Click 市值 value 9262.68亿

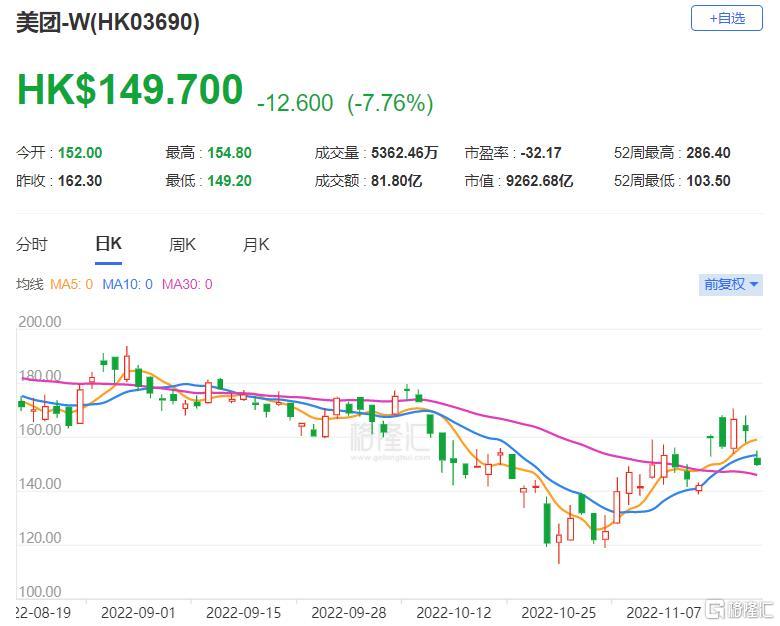coord(539,181)
